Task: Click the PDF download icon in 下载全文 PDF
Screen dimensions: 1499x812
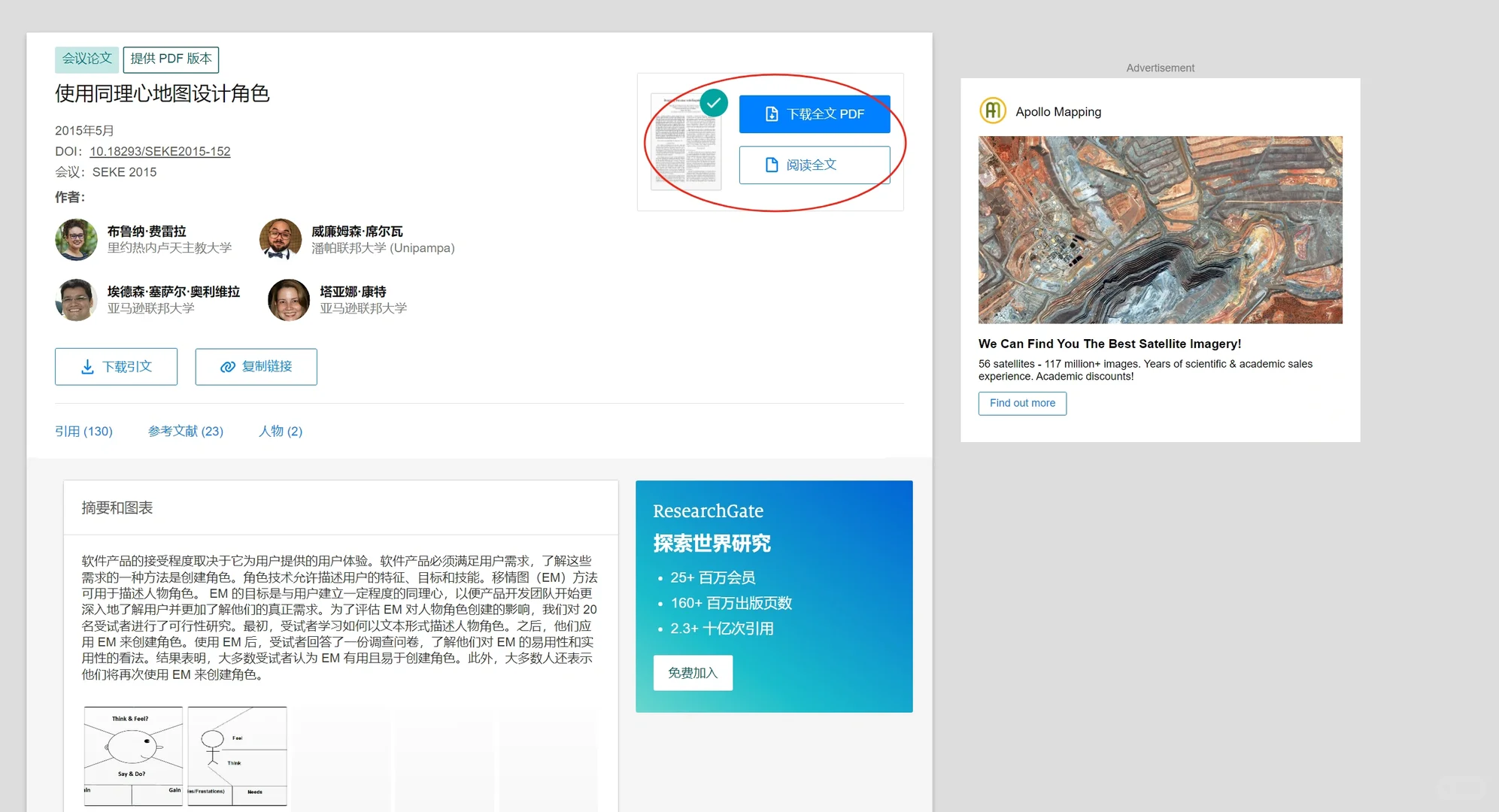Action: point(770,114)
